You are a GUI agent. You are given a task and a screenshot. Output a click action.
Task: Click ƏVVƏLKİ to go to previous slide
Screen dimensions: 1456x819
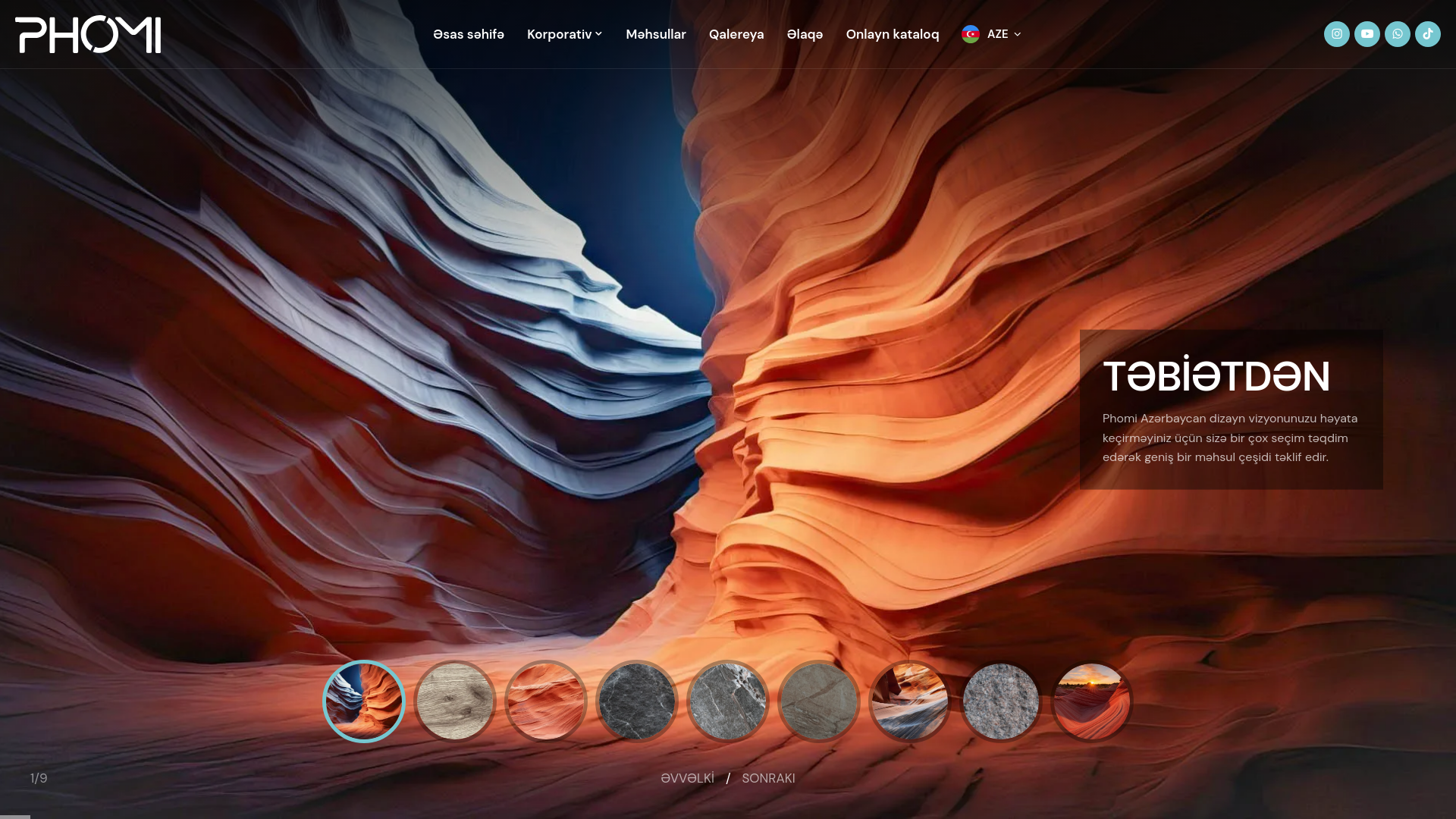pos(687,778)
